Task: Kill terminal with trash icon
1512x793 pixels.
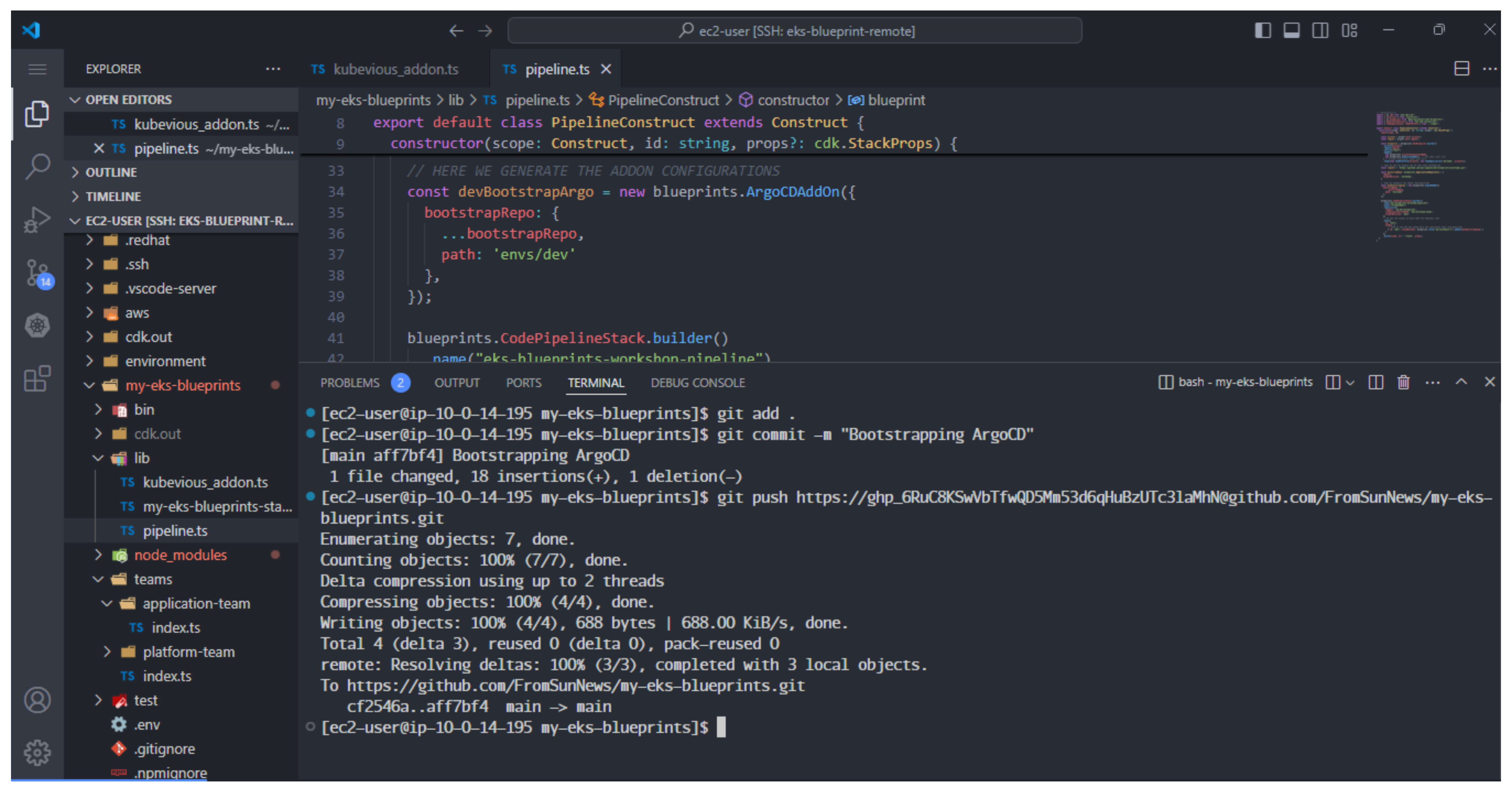Action: pos(1404,383)
